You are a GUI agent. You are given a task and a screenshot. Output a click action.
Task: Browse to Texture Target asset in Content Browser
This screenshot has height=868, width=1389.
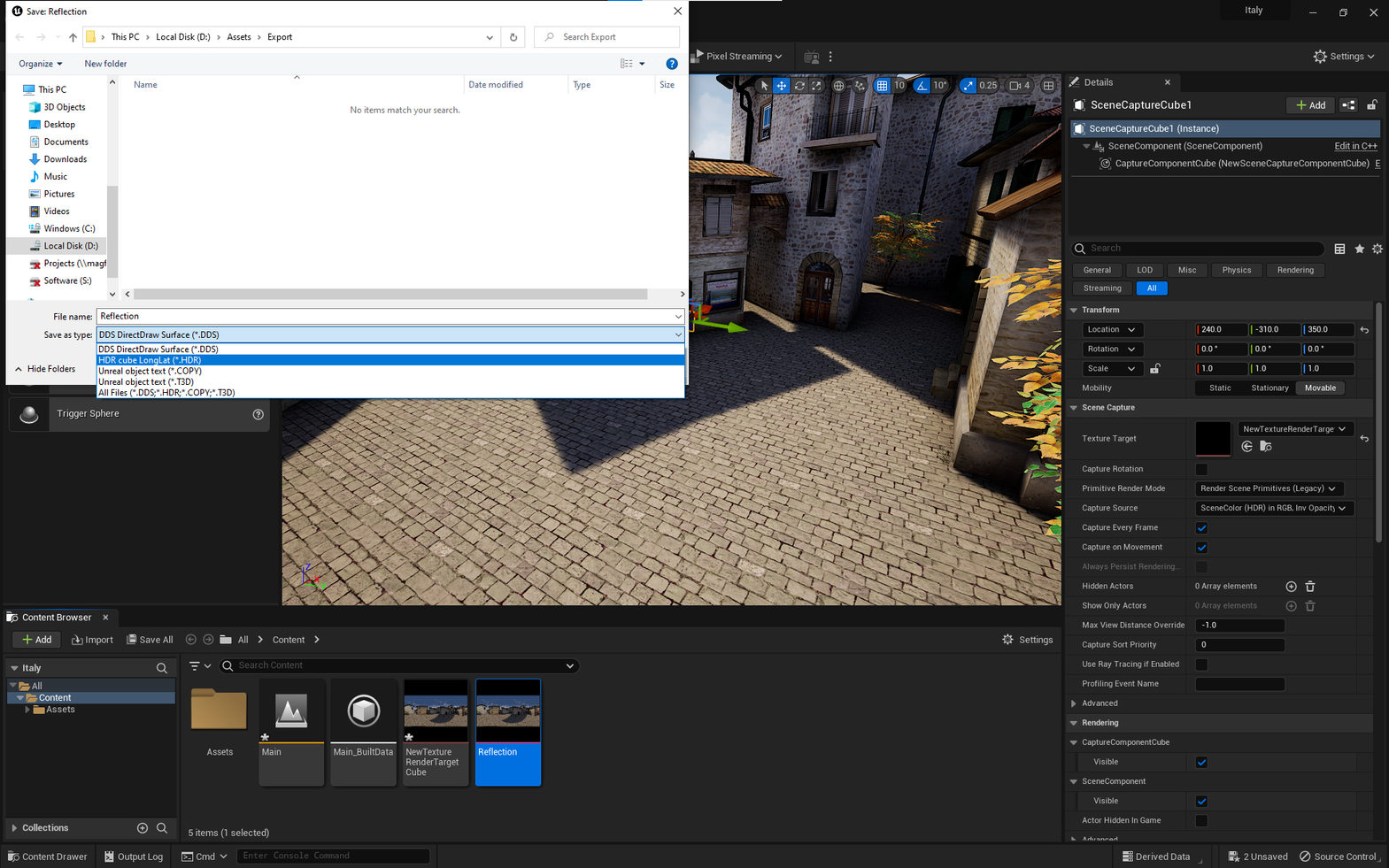[x=1265, y=447]
